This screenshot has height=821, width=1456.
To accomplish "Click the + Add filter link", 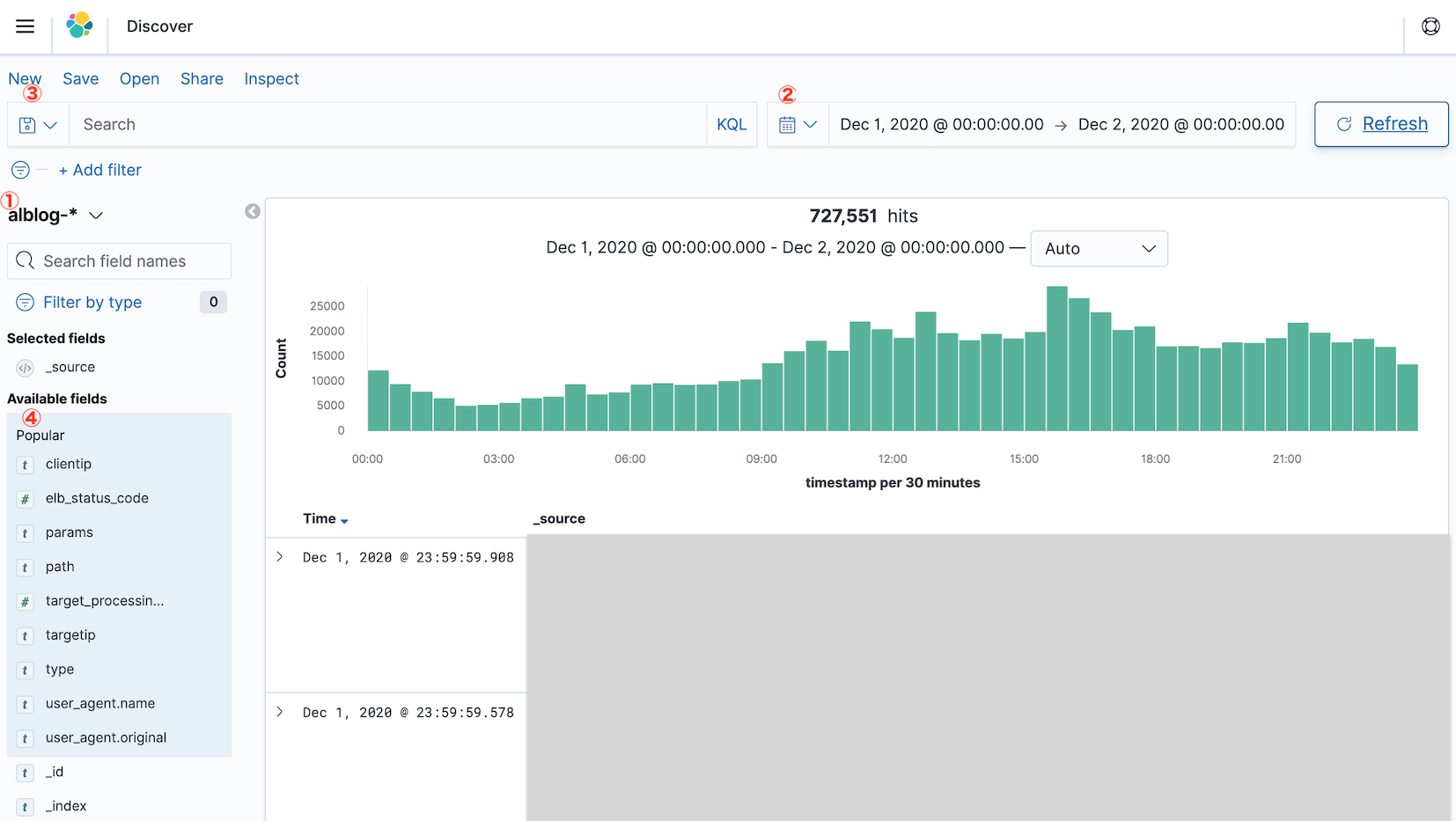I will pos(99,170).
